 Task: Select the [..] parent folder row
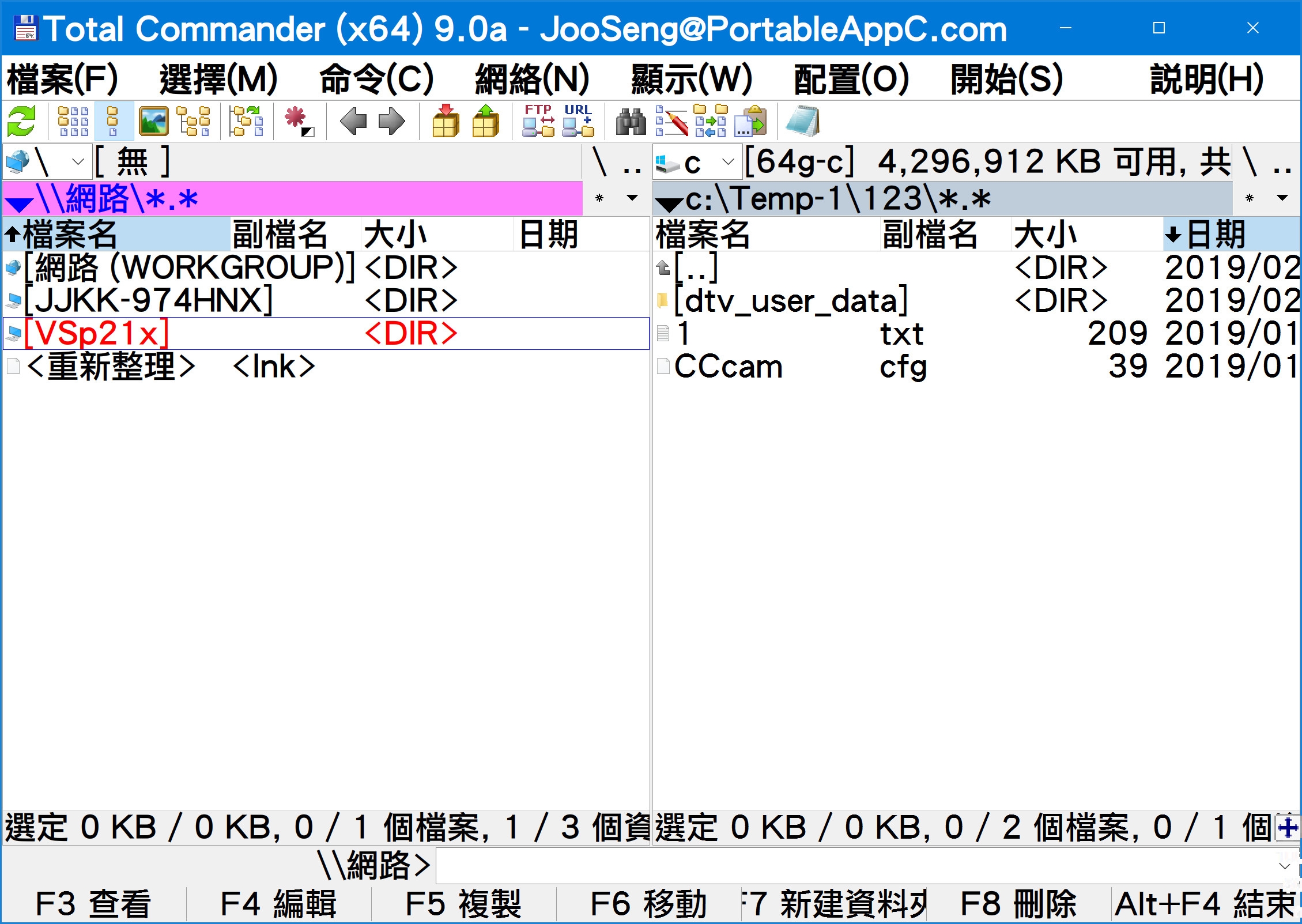pos(976,267)
